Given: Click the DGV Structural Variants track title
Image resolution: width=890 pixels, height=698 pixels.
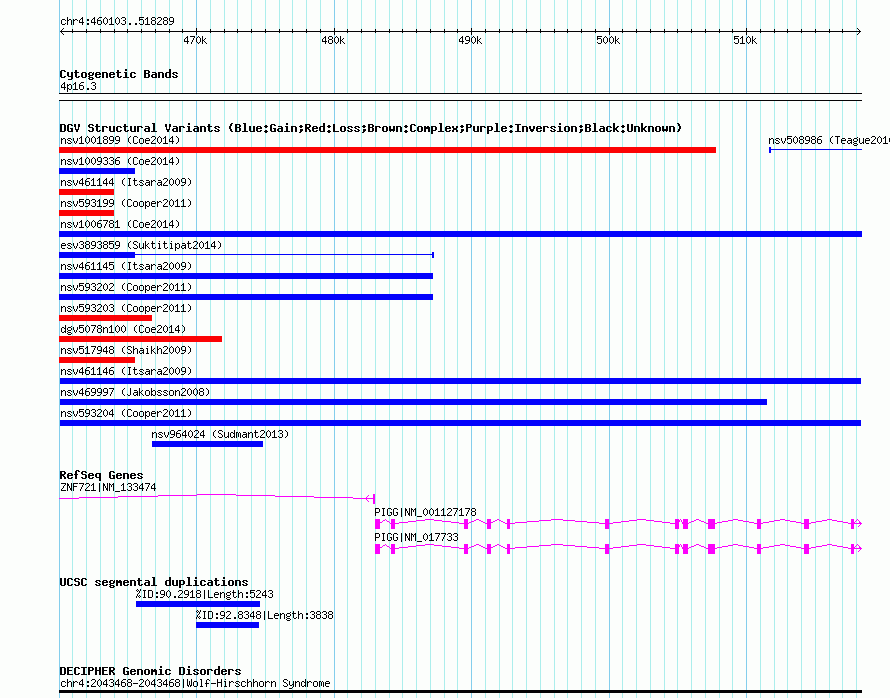Looking at the screenshot, I should coord(371,128).
